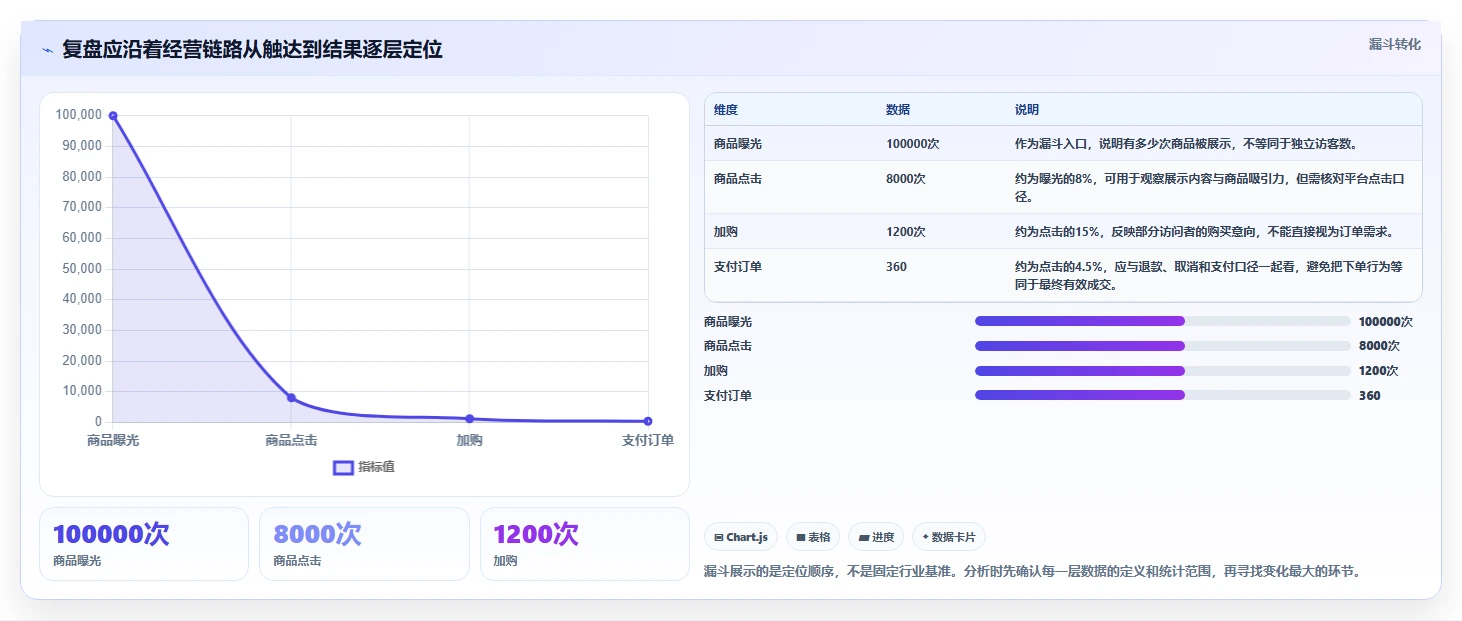Click the chart data point at 商品点击
The width and height of the screenshot is (1462, 621).
coord(291,398)
